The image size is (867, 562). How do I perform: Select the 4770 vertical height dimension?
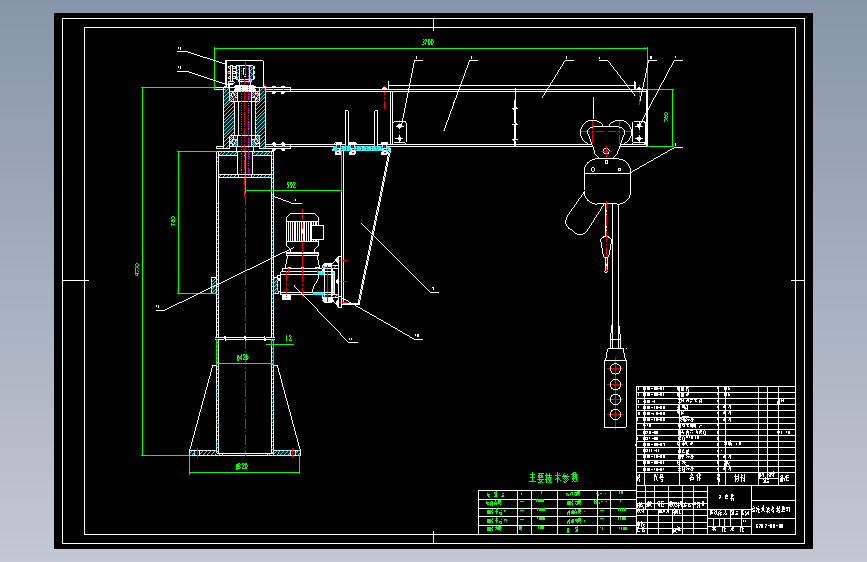[x=137, y=269]
